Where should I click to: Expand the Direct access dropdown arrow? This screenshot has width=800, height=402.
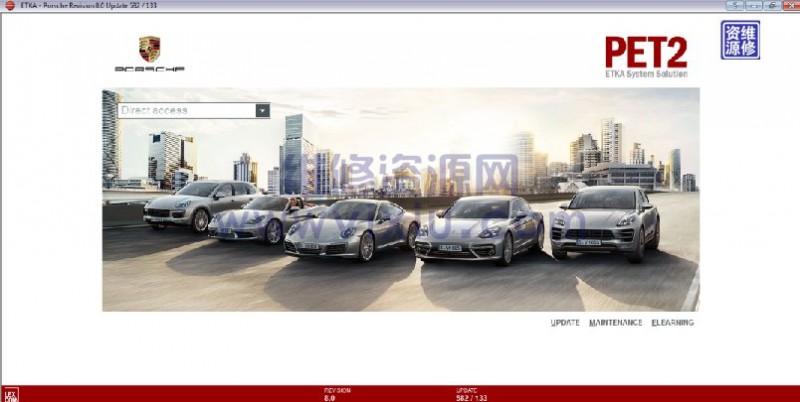(x=262, y=111)
